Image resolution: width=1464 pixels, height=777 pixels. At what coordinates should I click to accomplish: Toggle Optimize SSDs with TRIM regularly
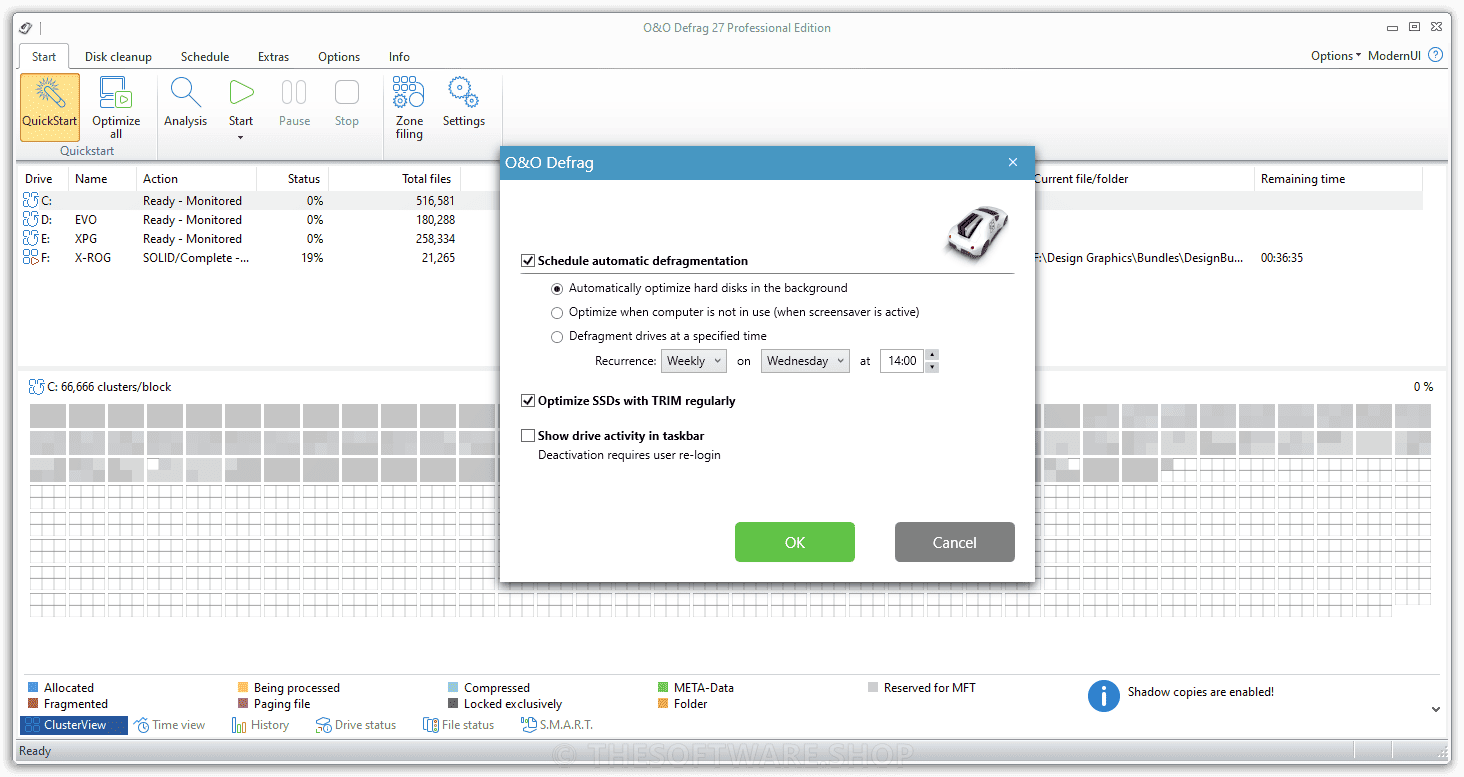(x=528, y=401)
